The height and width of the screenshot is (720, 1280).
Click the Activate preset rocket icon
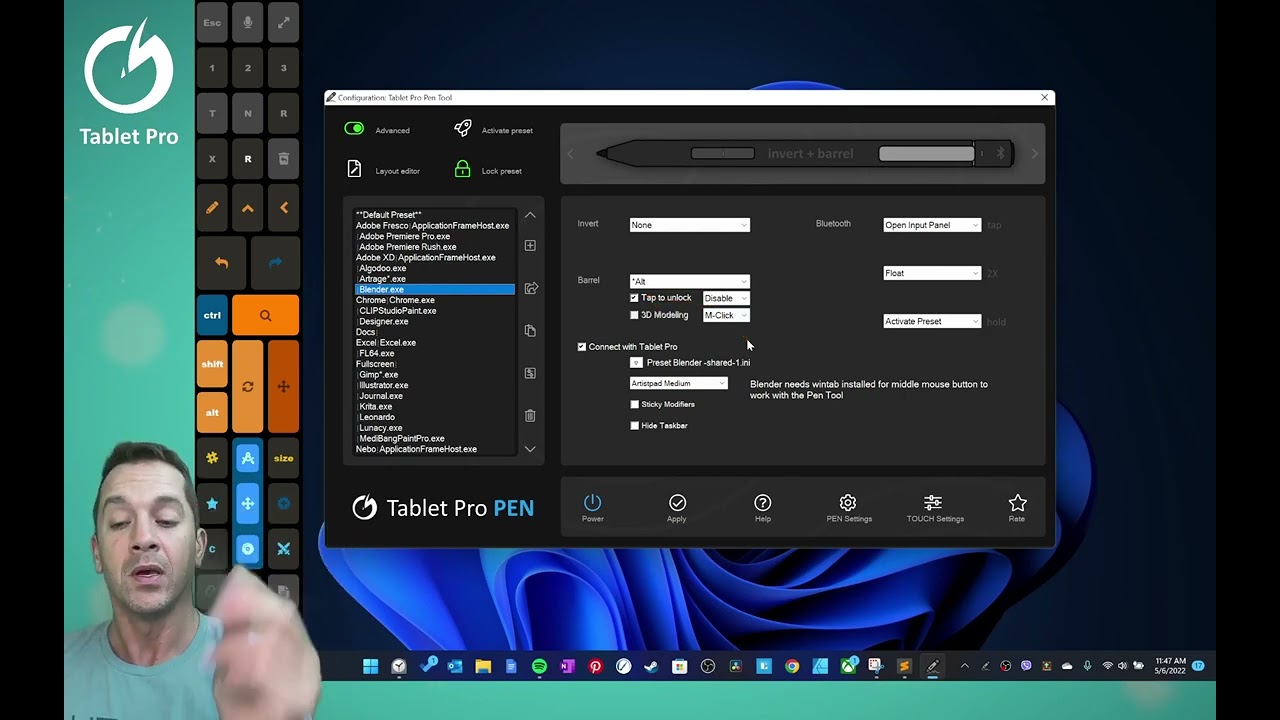[462, 128]
